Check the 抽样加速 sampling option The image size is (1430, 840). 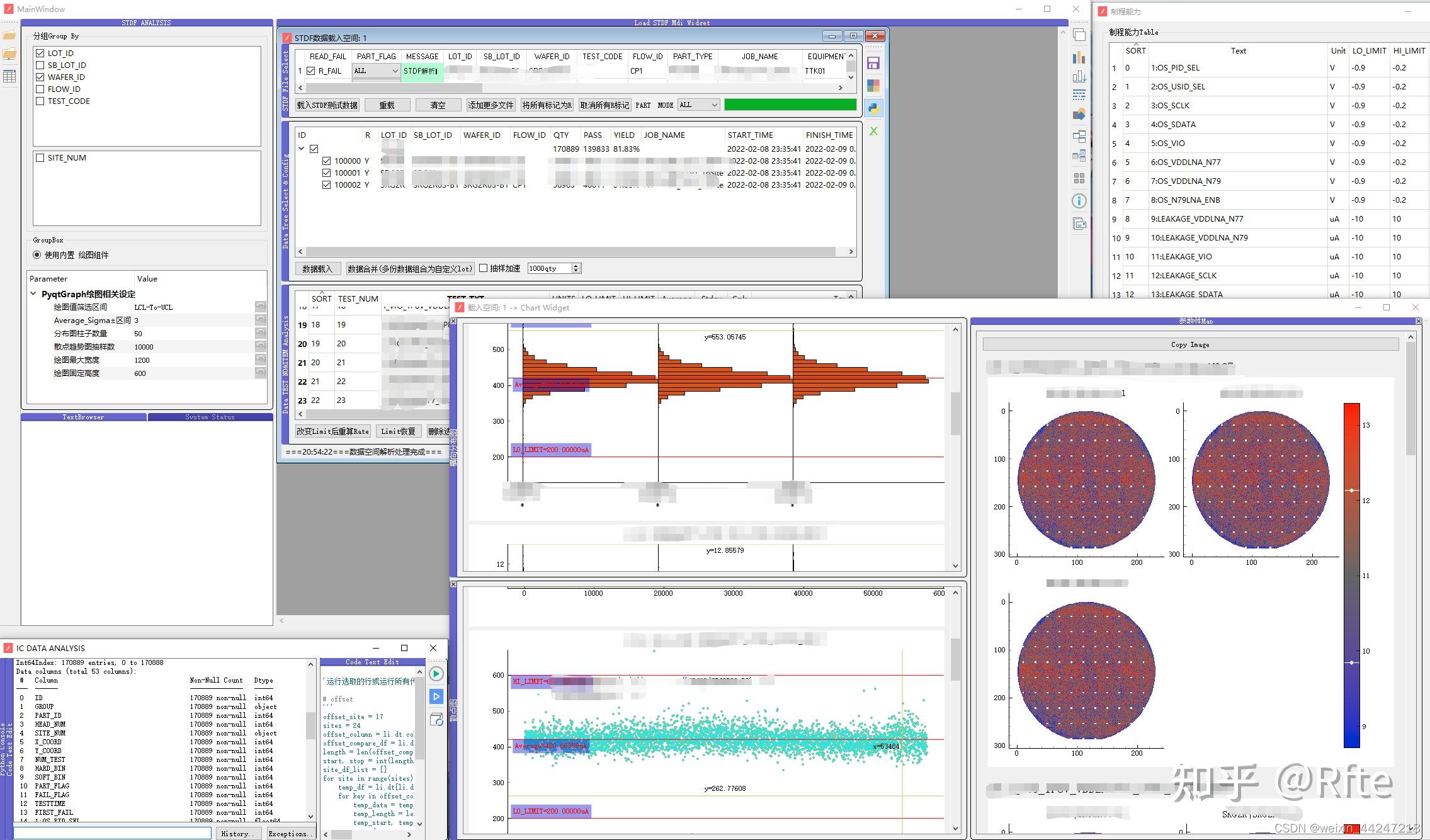point(484,268)
